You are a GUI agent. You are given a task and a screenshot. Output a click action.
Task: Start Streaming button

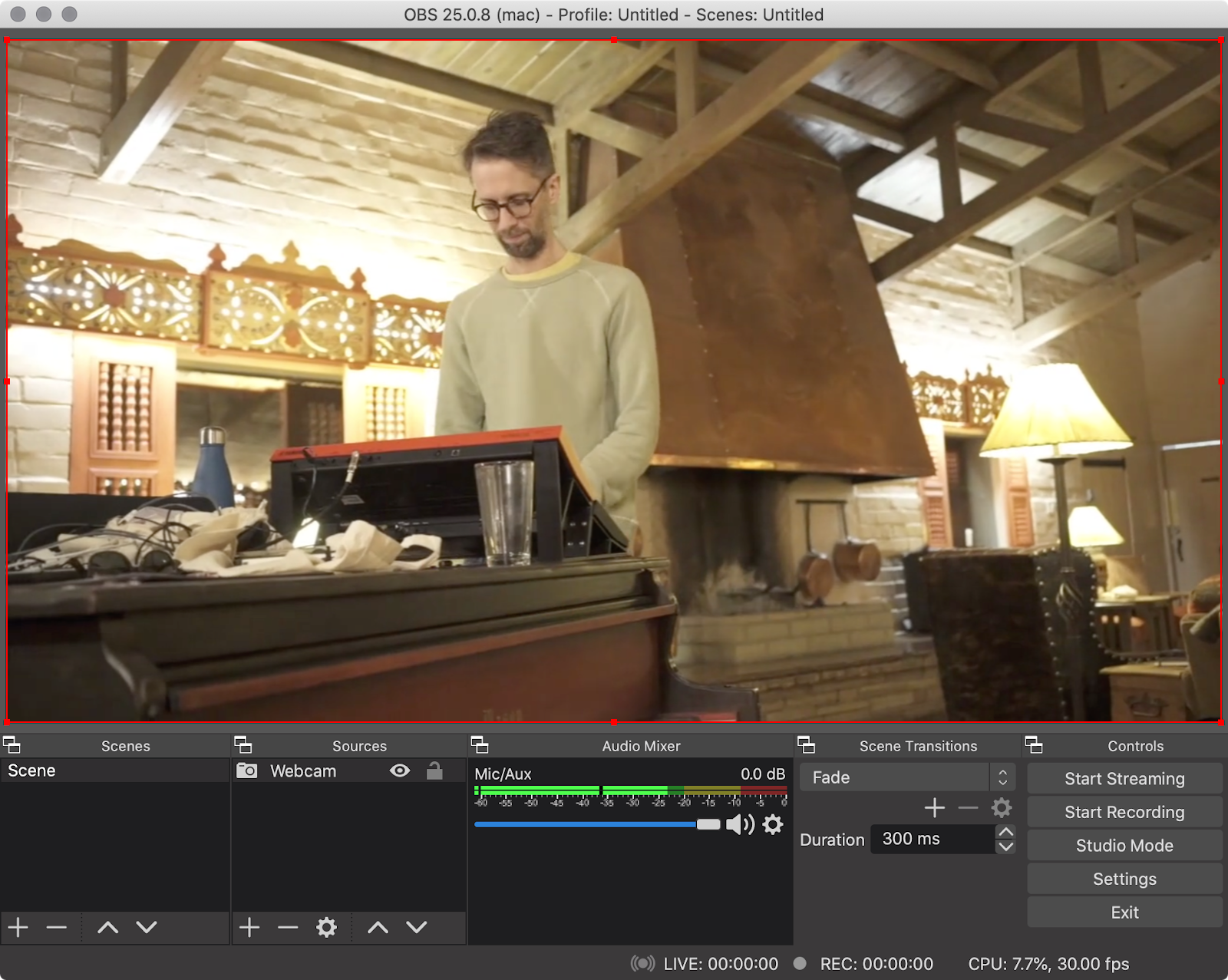1124,778
